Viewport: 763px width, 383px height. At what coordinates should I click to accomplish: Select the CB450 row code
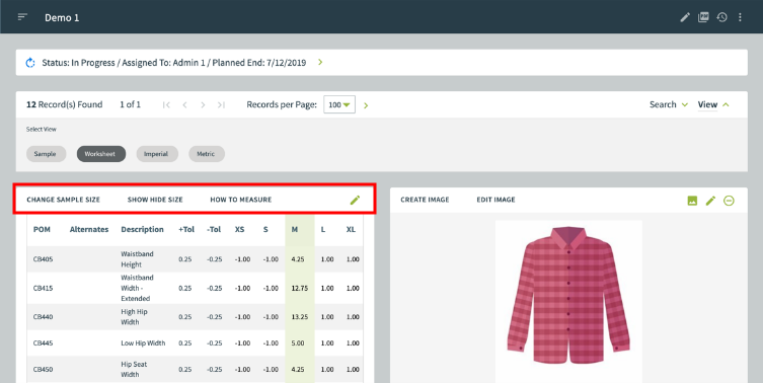point(43,369)
